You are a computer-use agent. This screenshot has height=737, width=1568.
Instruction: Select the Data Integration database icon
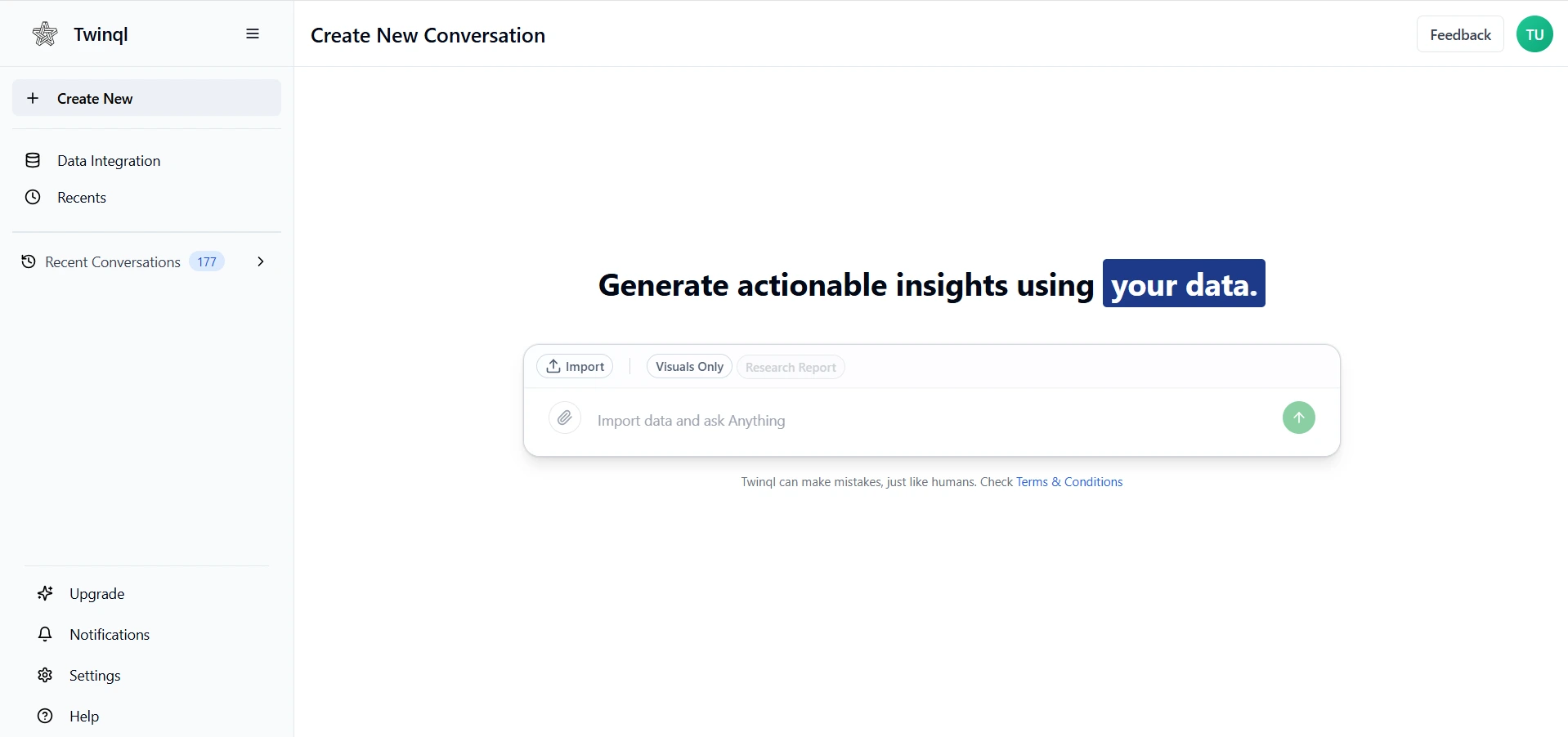click(x=32, y=160)
